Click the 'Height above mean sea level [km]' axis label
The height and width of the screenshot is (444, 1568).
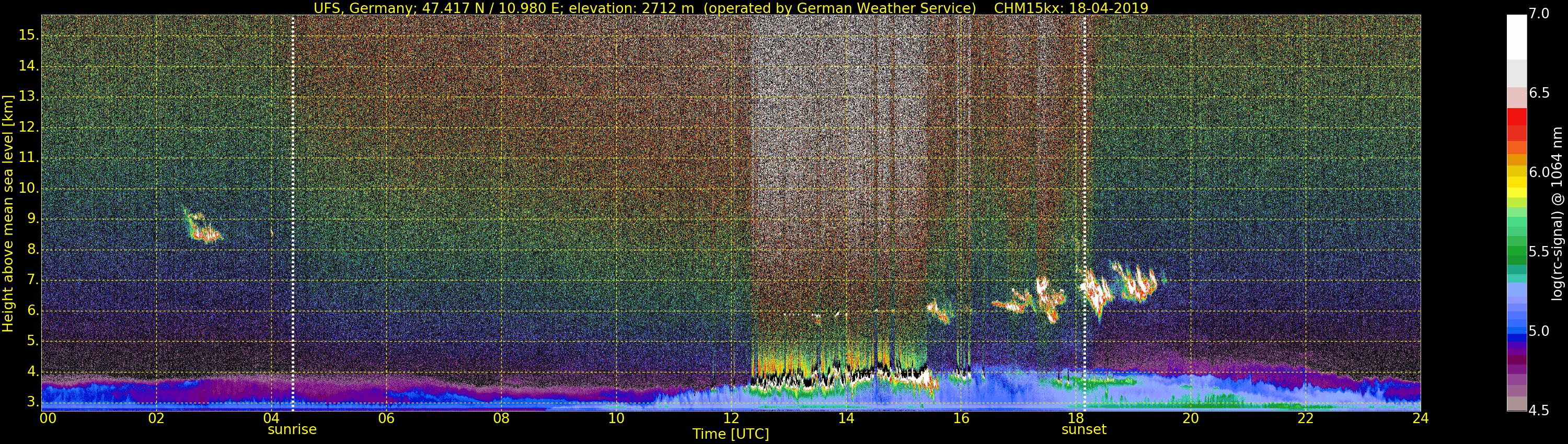click(8, 214)
